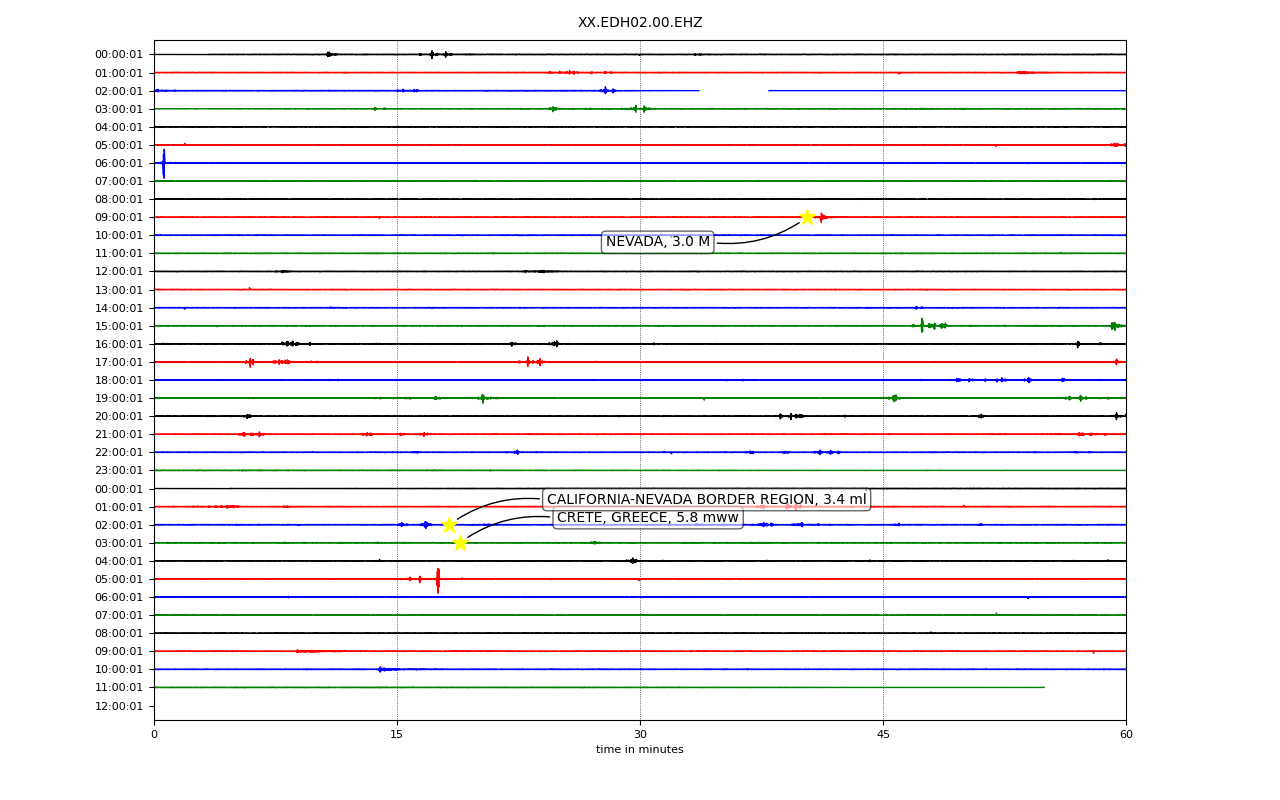
Task: Click the large red spike on the second 05:00:01 trace
Action: 438,580
